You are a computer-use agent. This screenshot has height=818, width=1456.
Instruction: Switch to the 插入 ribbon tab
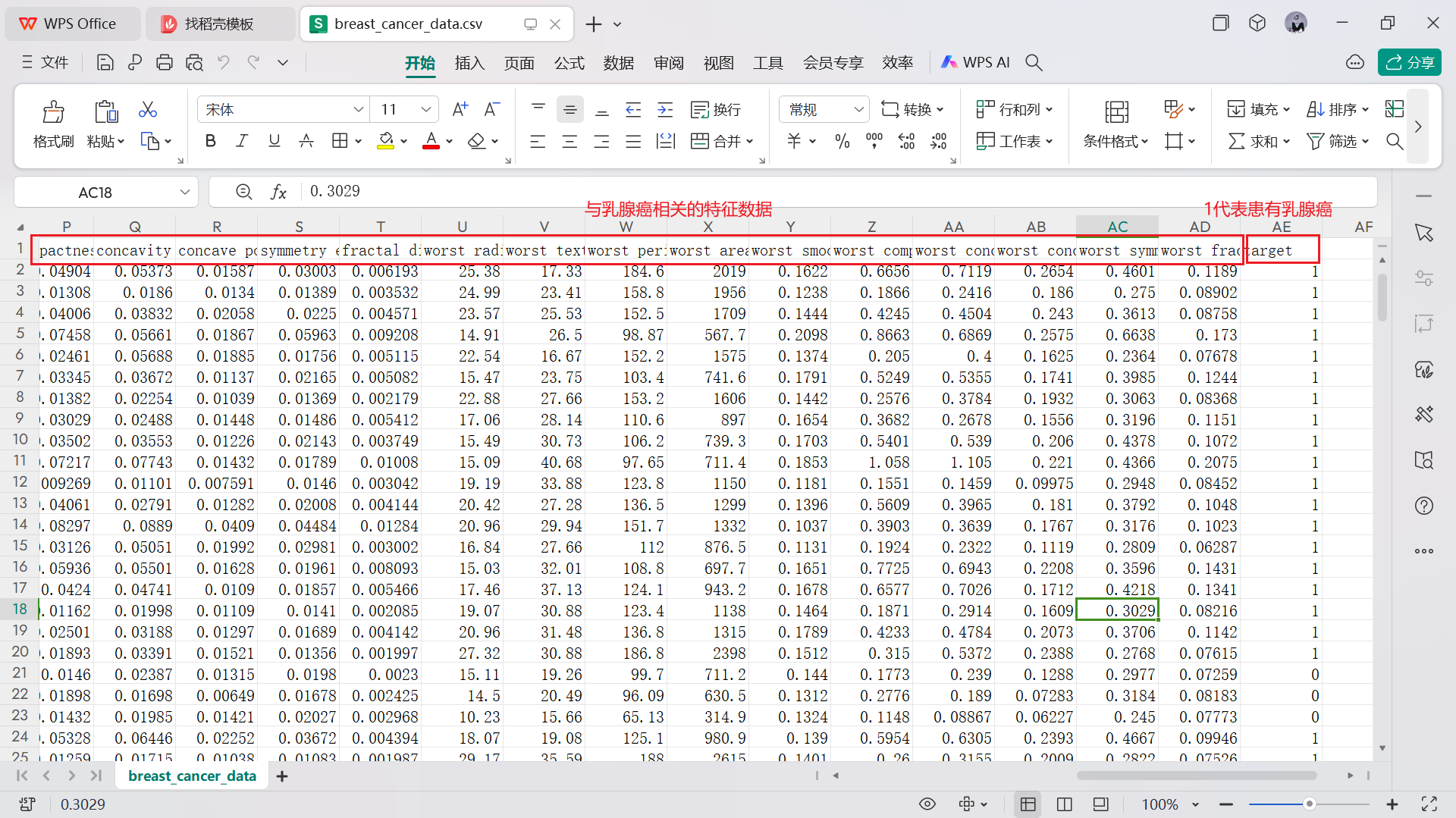click(x=469, y=63)
